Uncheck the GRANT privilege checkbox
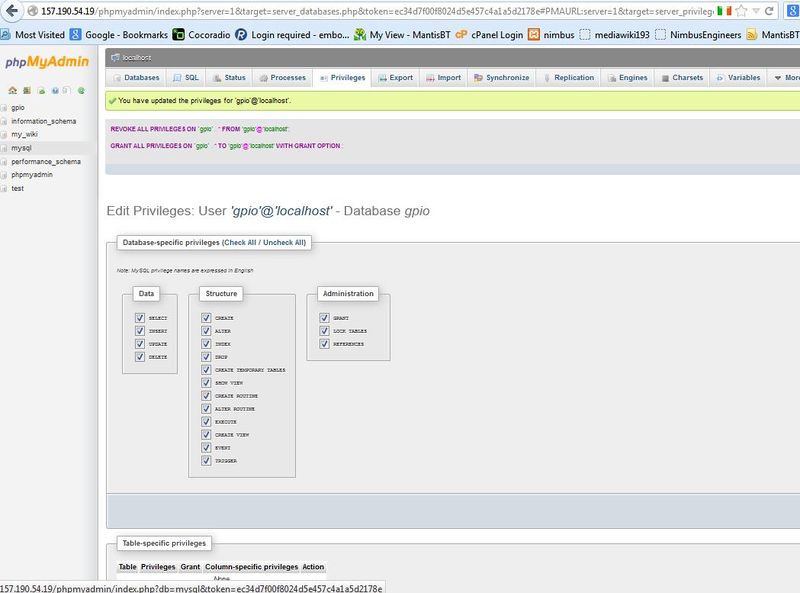The width and height of the screenshot is (800, 593). pyautogui.click(x=324, y=318)
